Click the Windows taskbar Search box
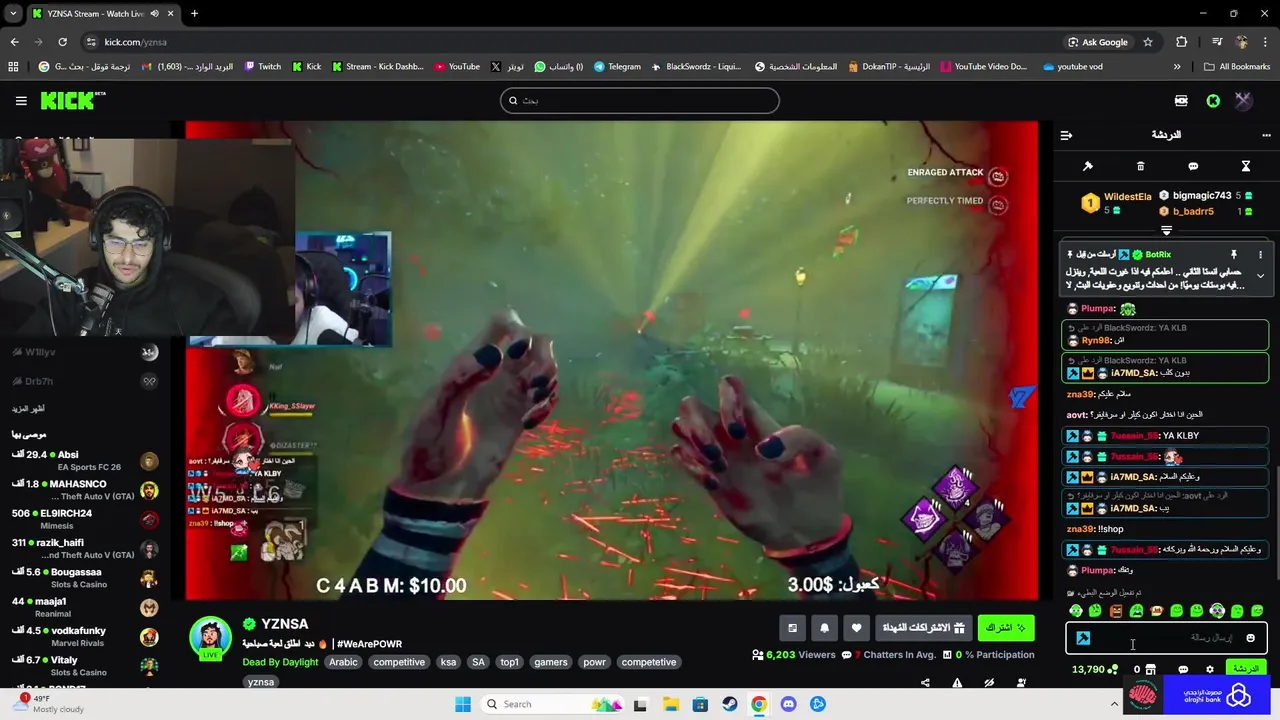1280x720 pixels. 550,704
